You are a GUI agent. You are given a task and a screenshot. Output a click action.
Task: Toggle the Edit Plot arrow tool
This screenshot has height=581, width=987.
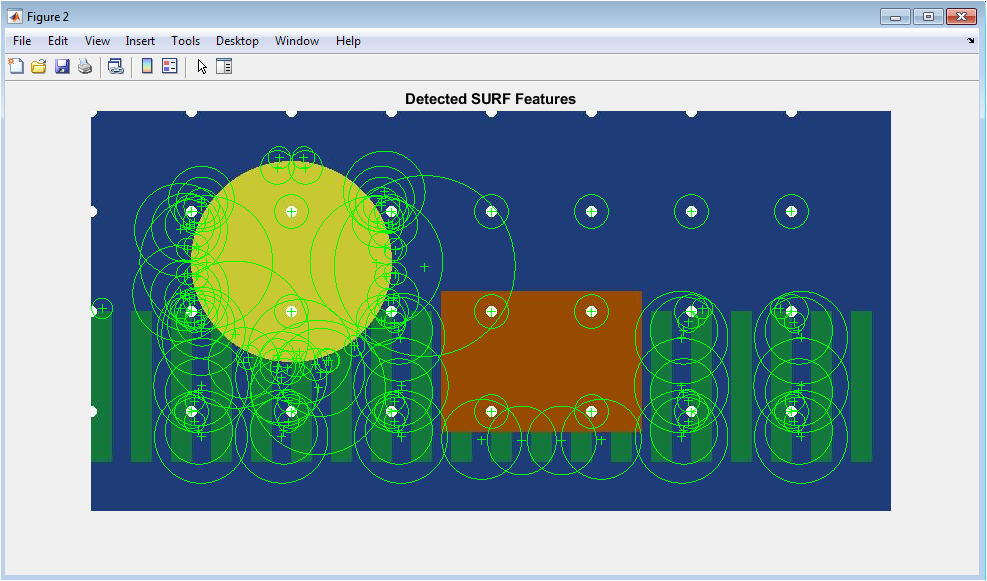coord(201,67)
